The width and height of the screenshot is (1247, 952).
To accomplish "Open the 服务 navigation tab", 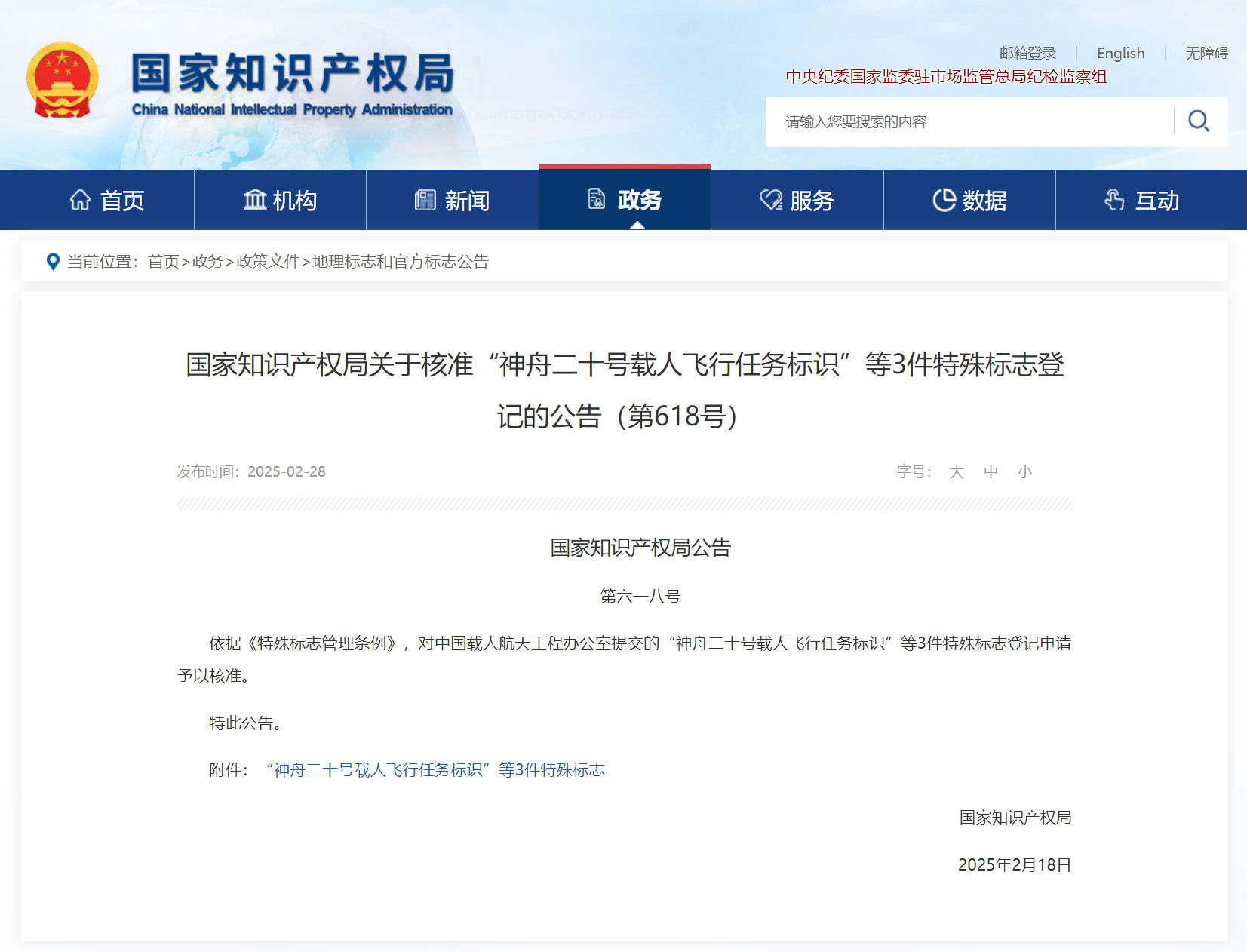I will click(x=797, y=200).
